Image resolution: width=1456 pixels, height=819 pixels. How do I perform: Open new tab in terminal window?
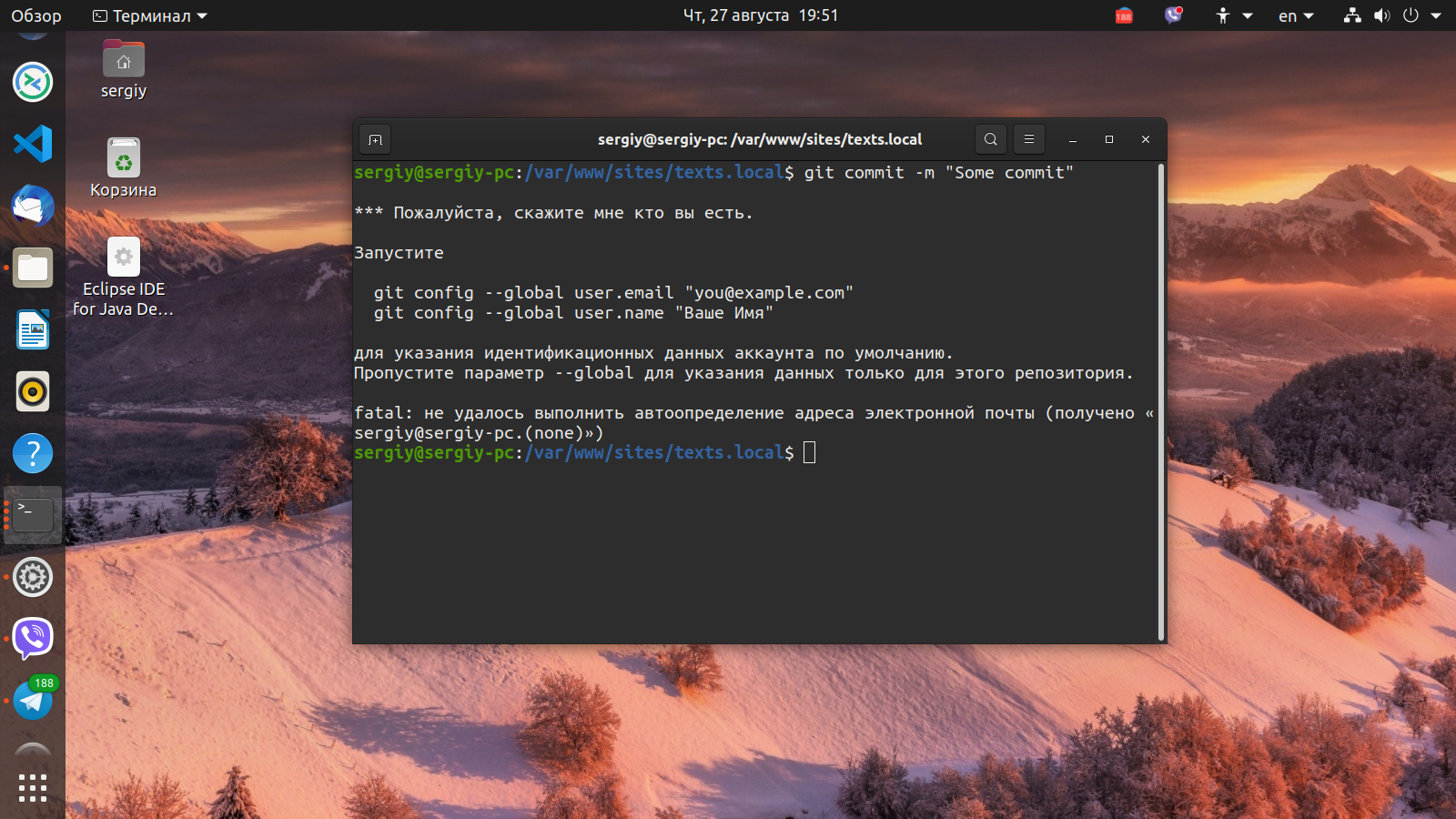[375, 139]
